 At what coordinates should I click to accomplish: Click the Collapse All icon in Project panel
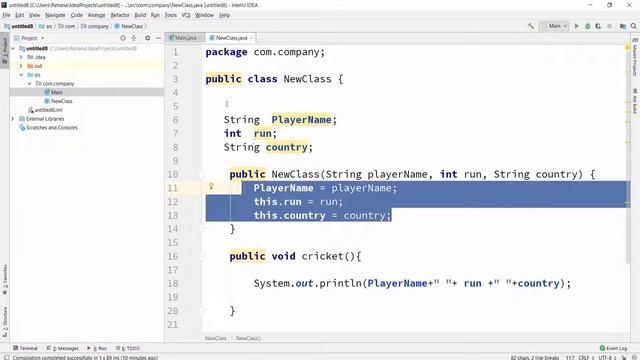[133, 38]
